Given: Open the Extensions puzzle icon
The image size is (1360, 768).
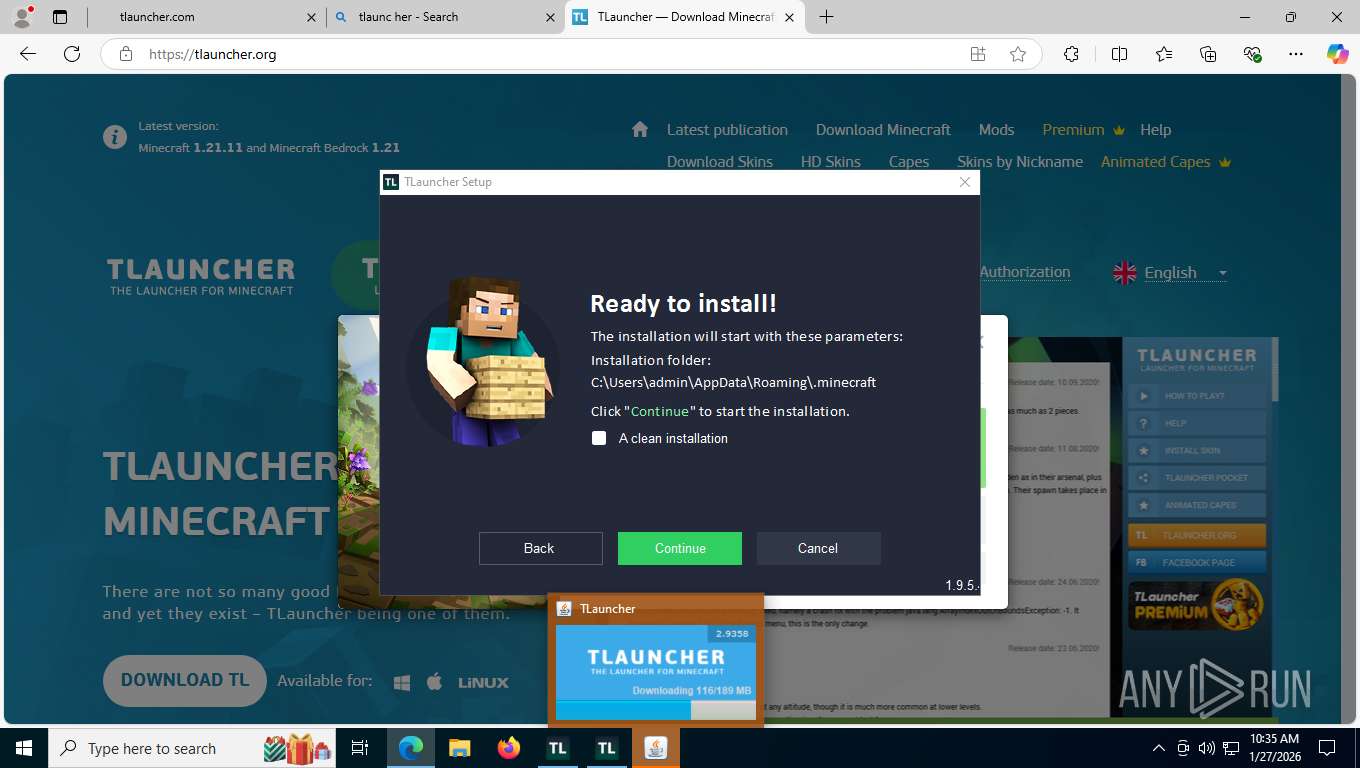Looking at the screenshot, I should pos(1071,54).
